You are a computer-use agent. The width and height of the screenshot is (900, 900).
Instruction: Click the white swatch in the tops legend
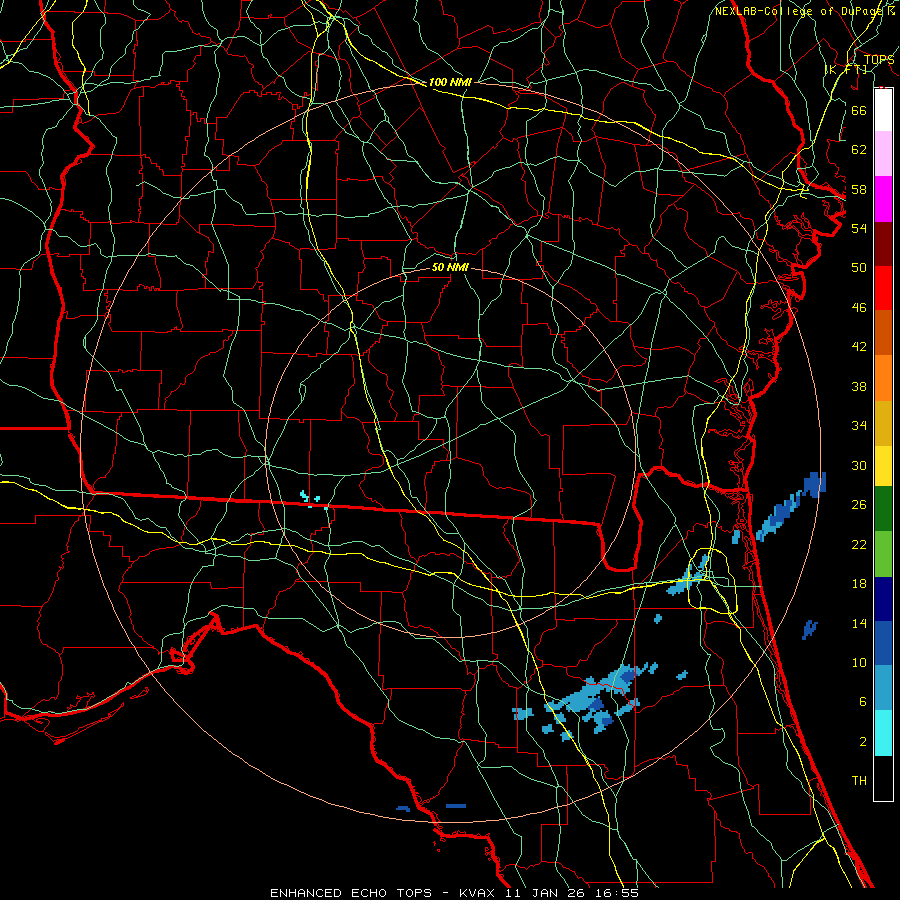pos(883,110)
